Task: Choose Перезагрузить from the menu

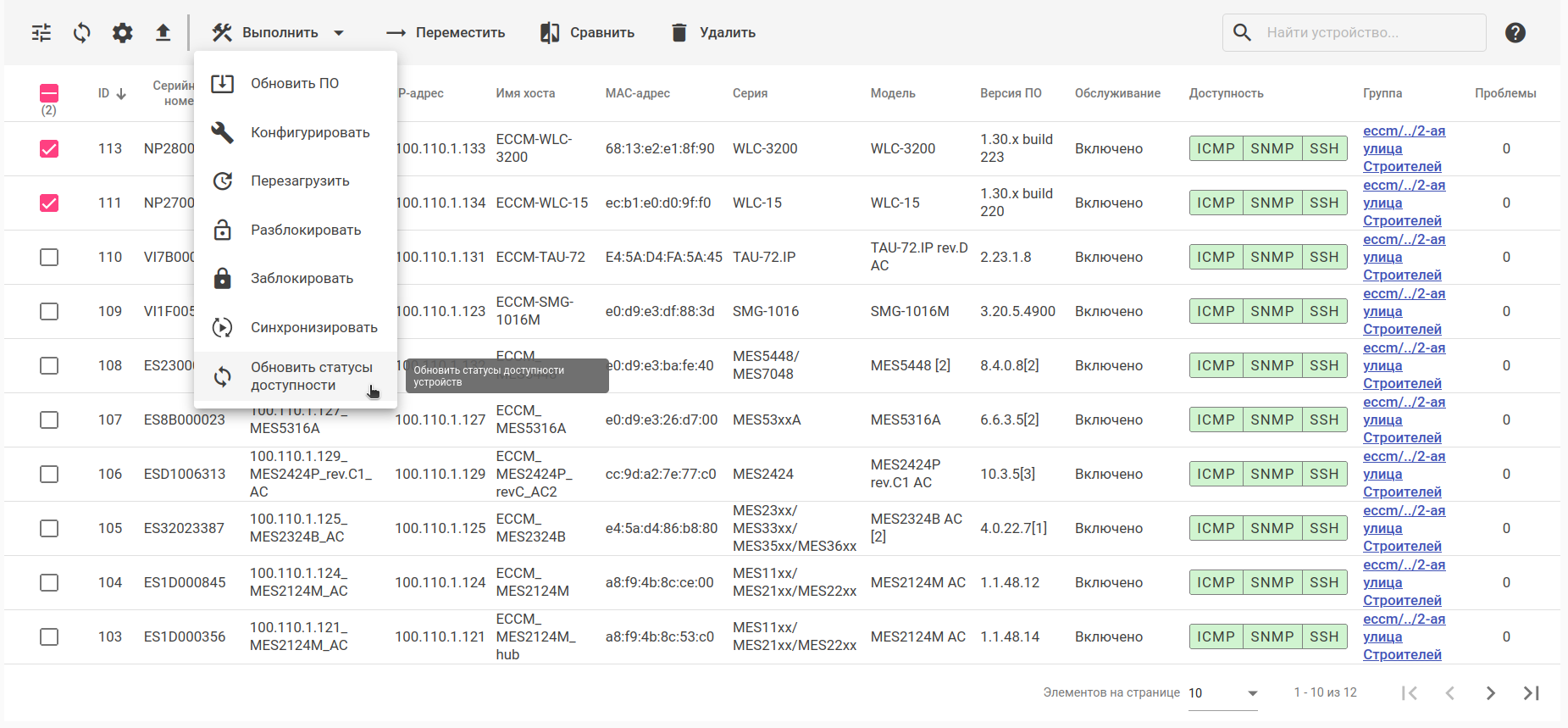Action: click(300, 181)
